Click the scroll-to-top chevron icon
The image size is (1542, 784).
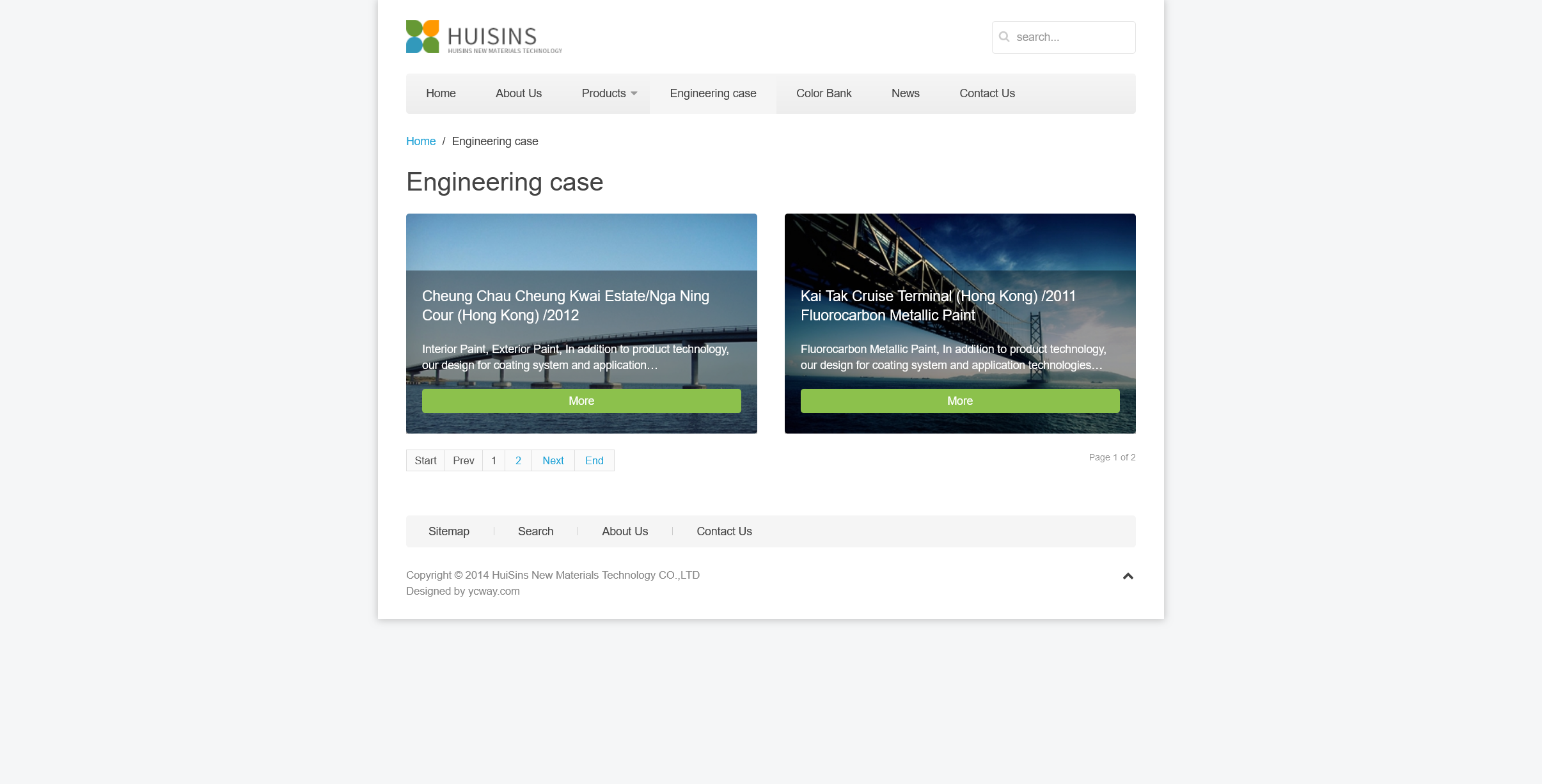pyautogui.click(x=1128, y=576)
